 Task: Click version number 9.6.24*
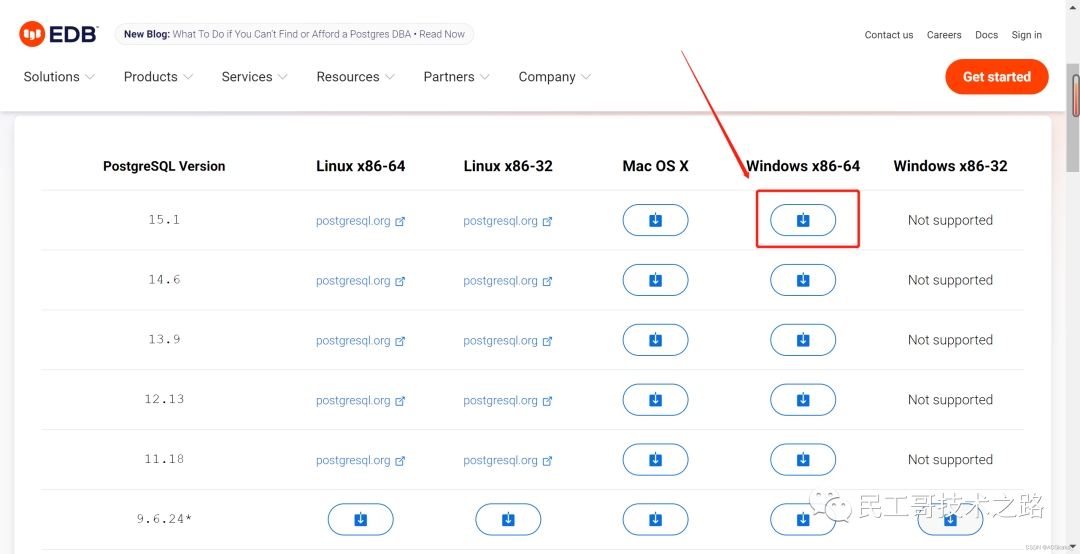pyautogui.click(x=164, y=519)
